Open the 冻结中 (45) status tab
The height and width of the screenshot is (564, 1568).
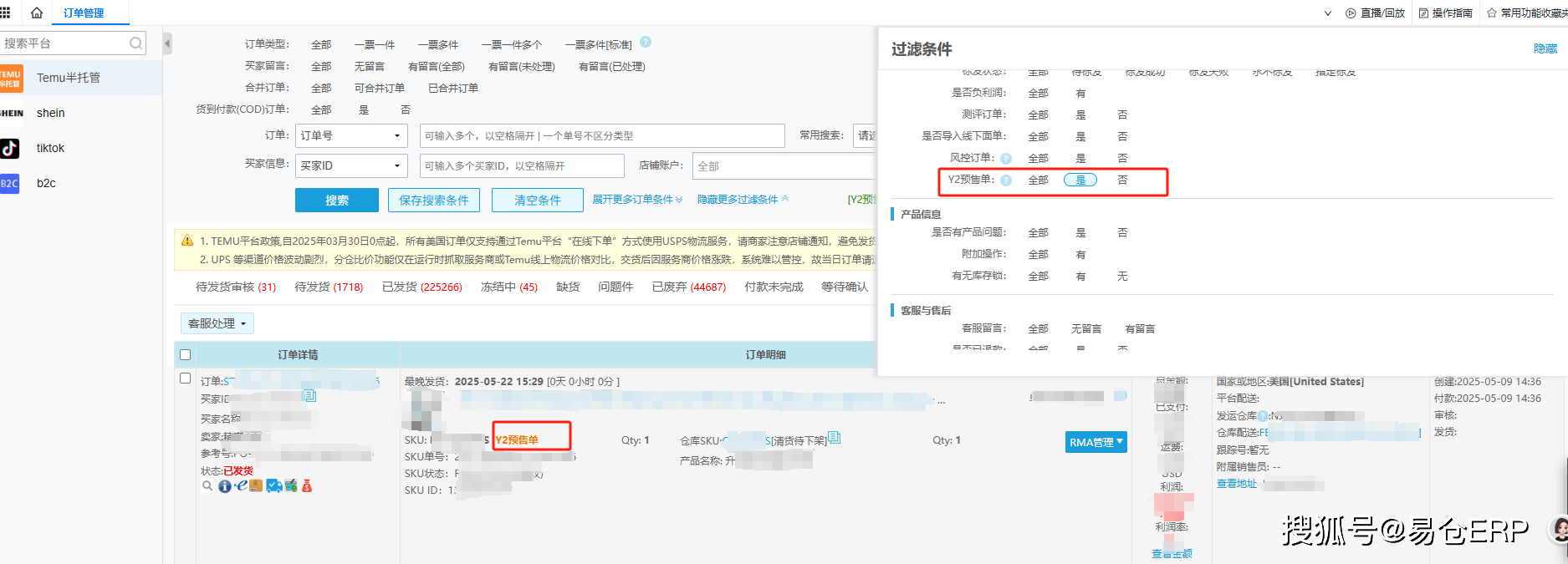[508, 287]
